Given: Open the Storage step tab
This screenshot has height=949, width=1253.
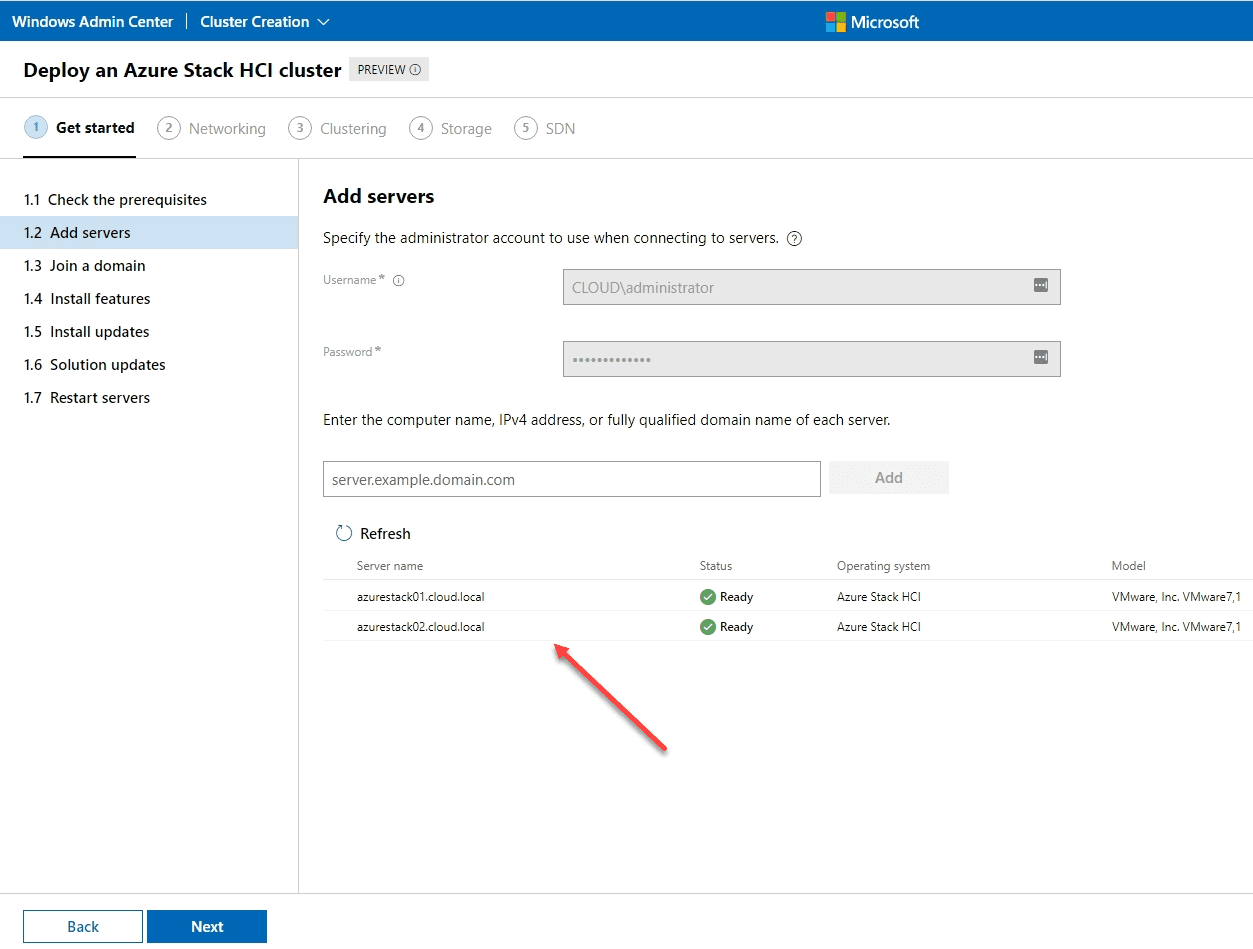Looking at the screenshot, I should click(x=451, y=129).
